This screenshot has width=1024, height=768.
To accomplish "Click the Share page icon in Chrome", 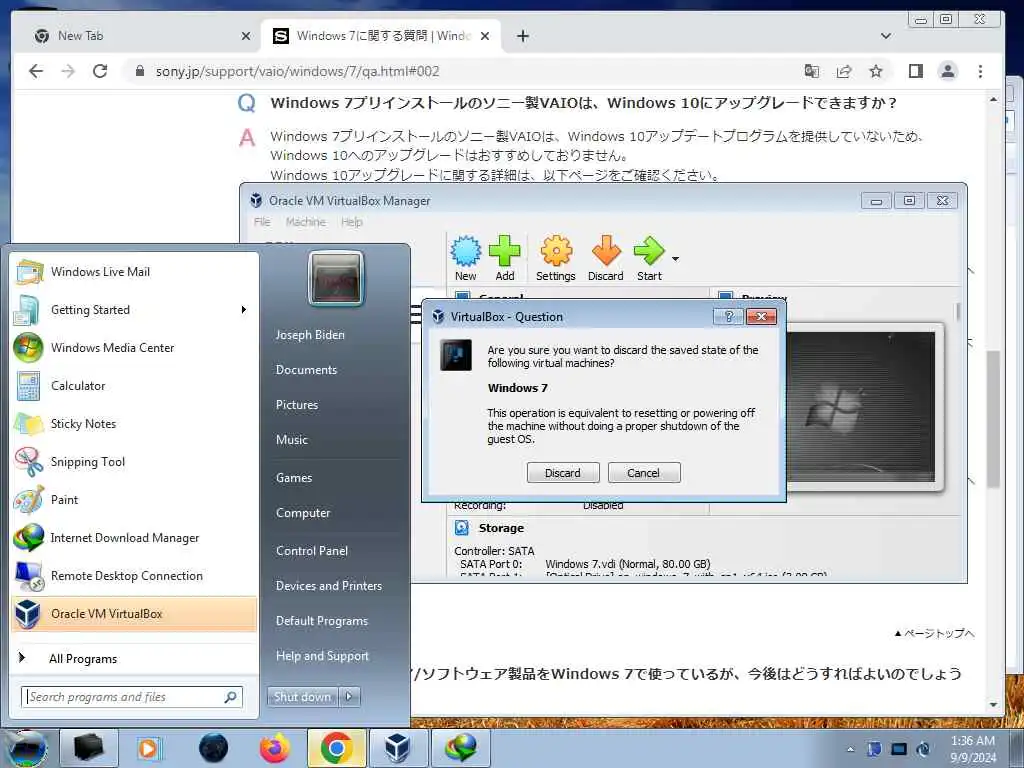I will point(844,71).
